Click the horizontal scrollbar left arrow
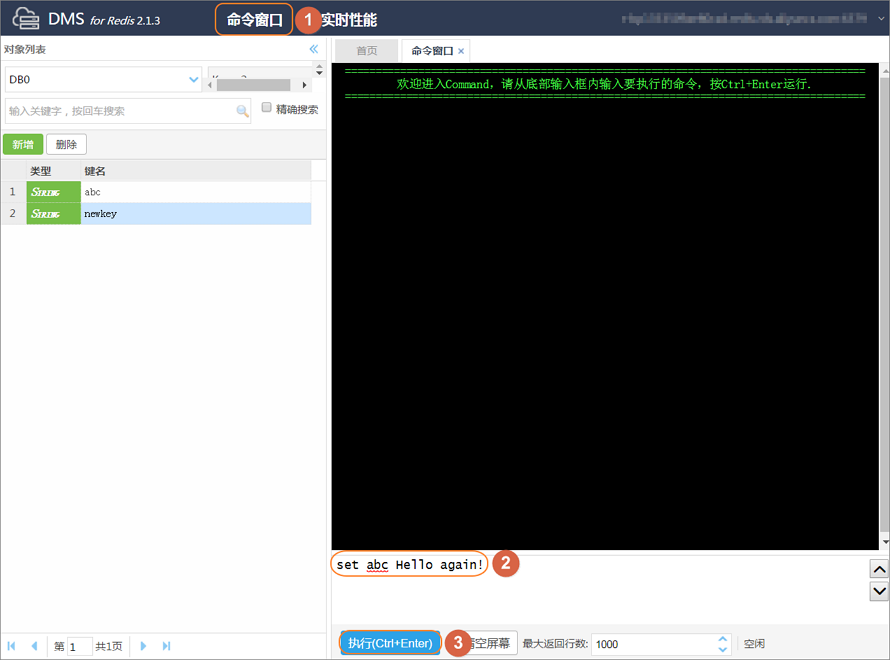 click(210, 85)
